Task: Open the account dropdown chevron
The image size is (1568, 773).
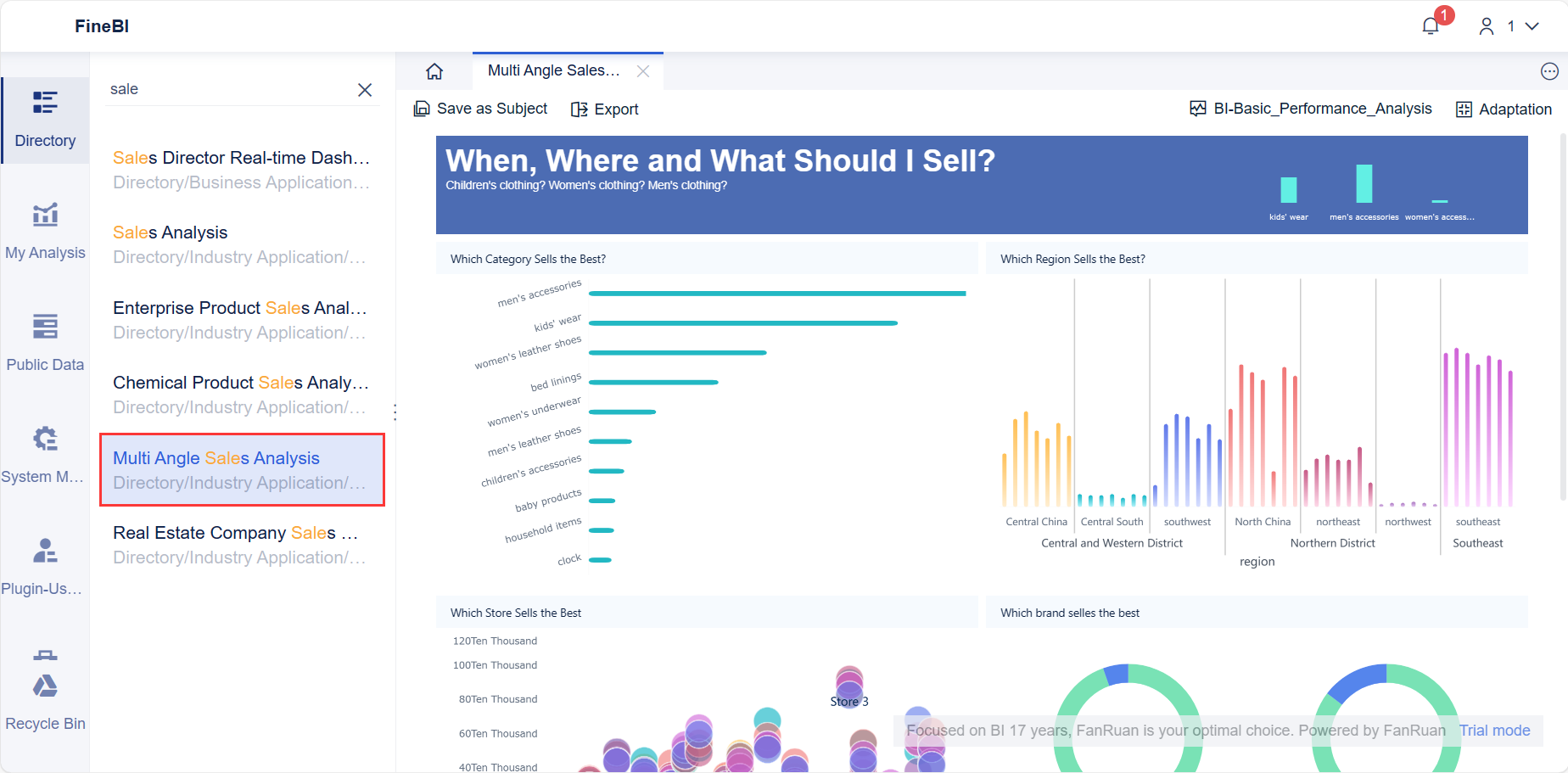Action: click(1532, 25)
